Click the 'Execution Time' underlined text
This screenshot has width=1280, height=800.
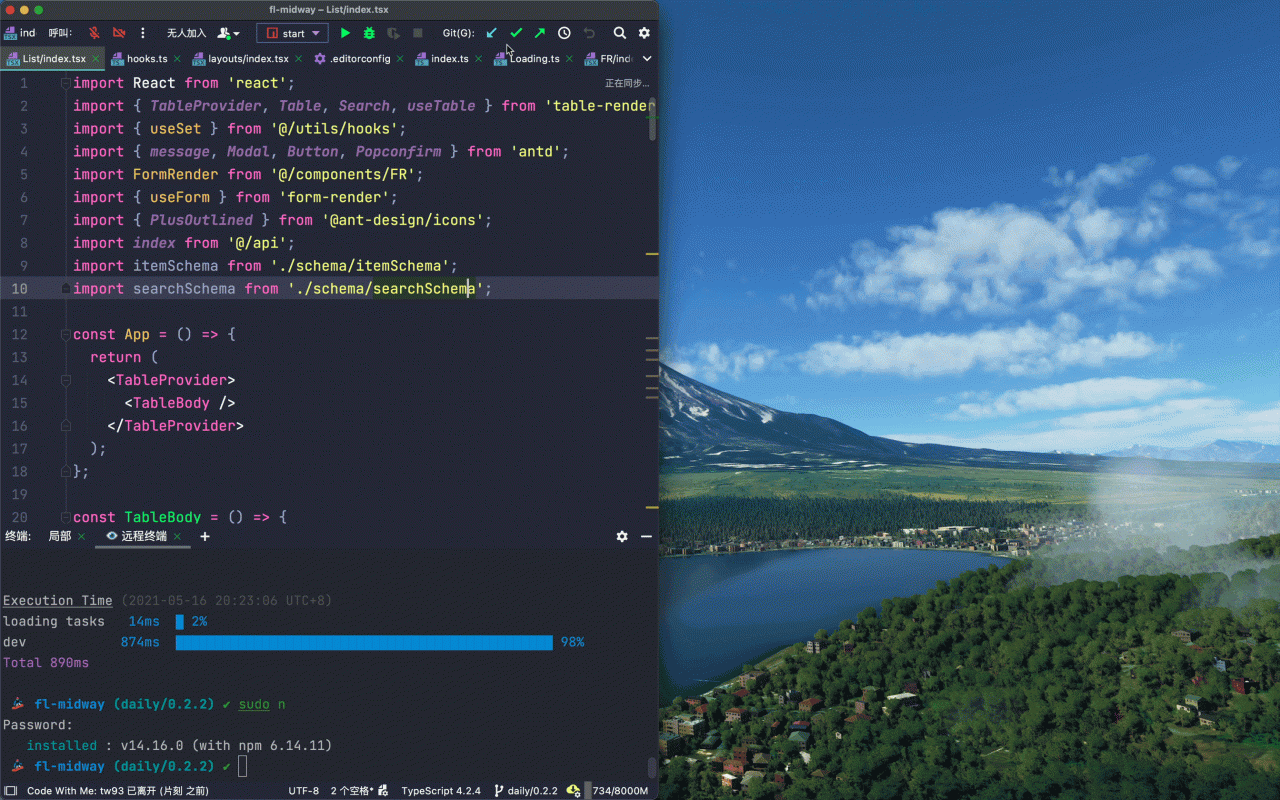tap(57, 600)
